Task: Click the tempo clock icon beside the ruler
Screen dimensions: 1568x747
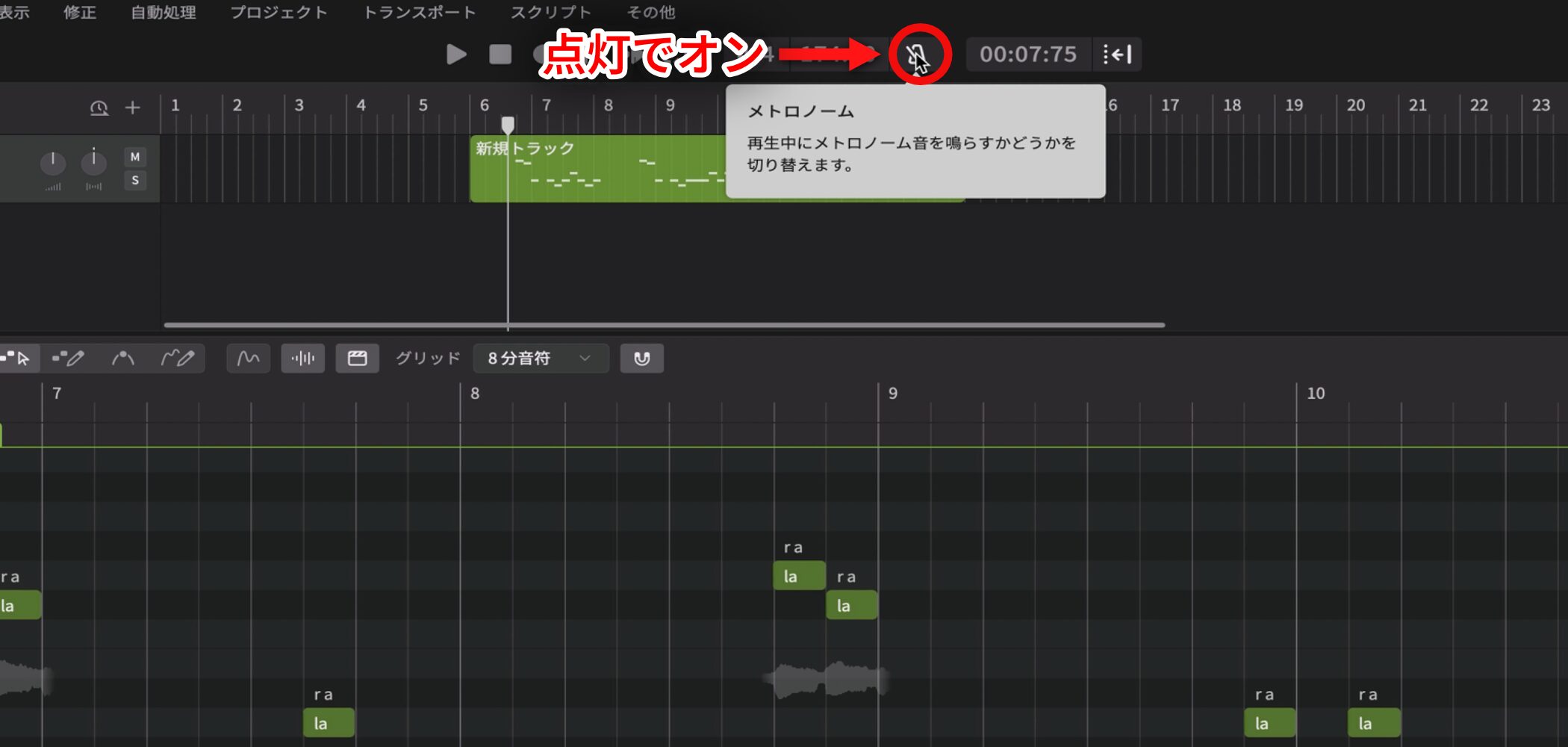Action: [99, 108]
